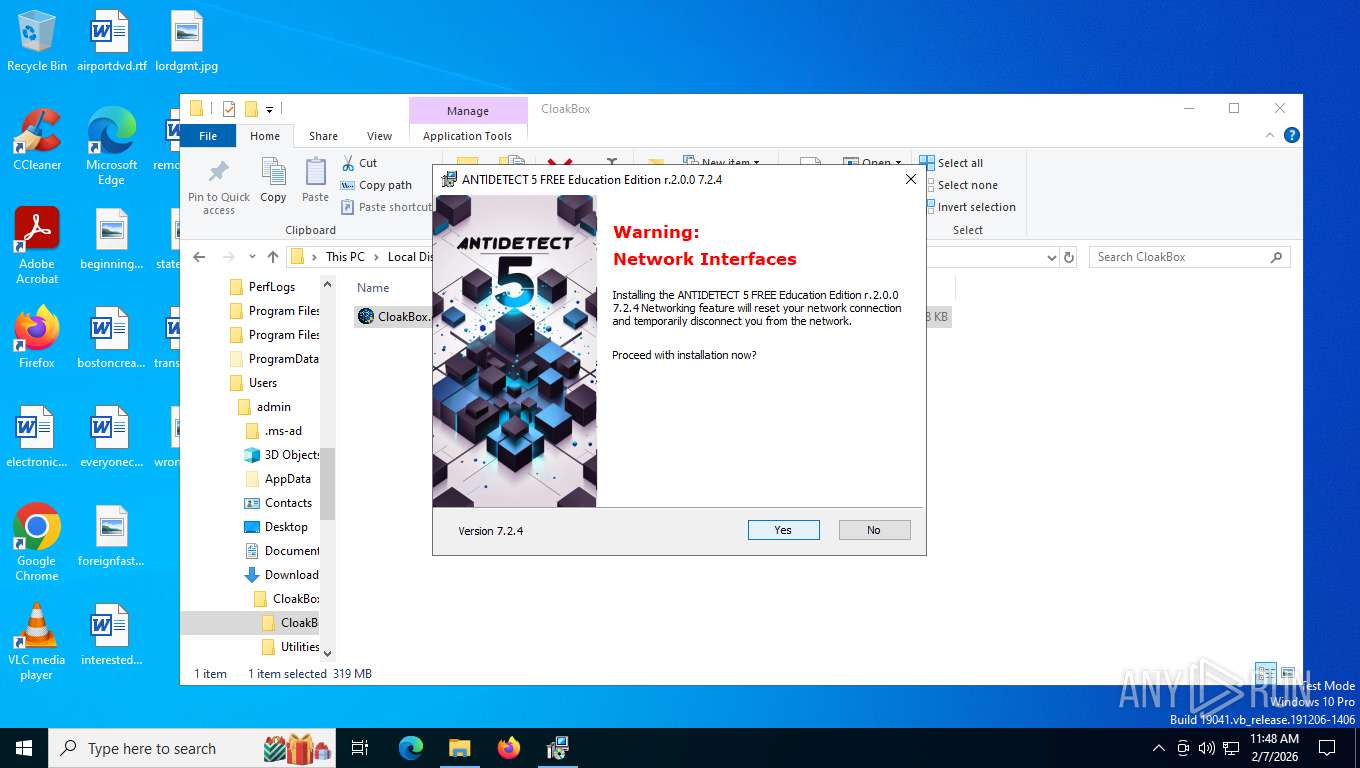Click Pin to Quick access in Explorer ribbon
The width and height of the screenshot is (1360, 768).
[219, 187]
